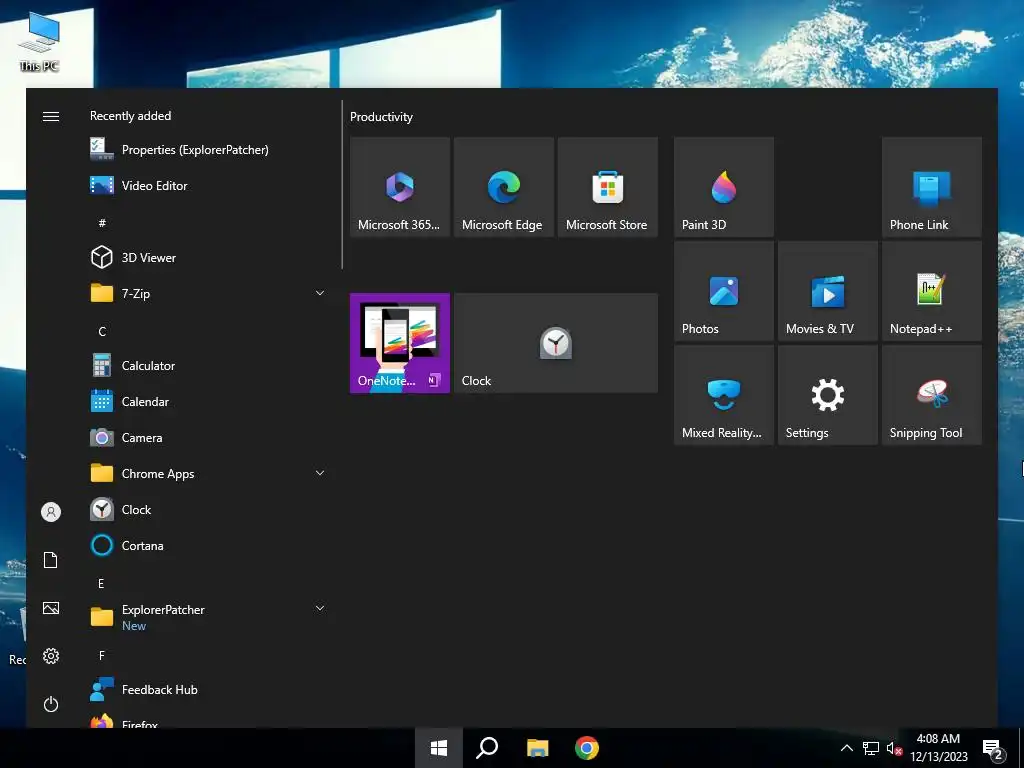1024x768 pixels.
Task: Launch the Microsoft Edge tile
Action: 504,187
